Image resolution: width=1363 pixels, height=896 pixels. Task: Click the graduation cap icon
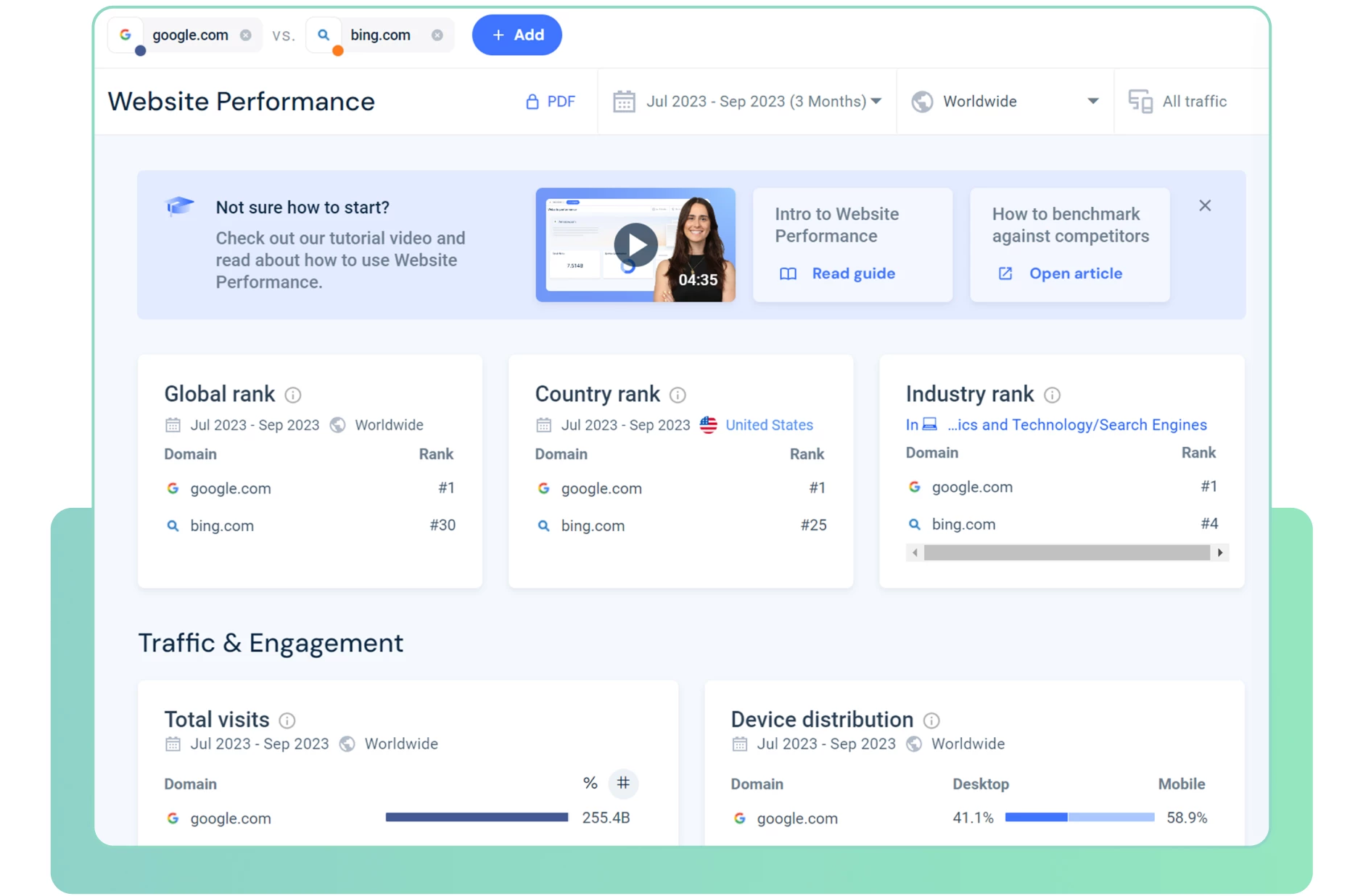tap(179, 206)
